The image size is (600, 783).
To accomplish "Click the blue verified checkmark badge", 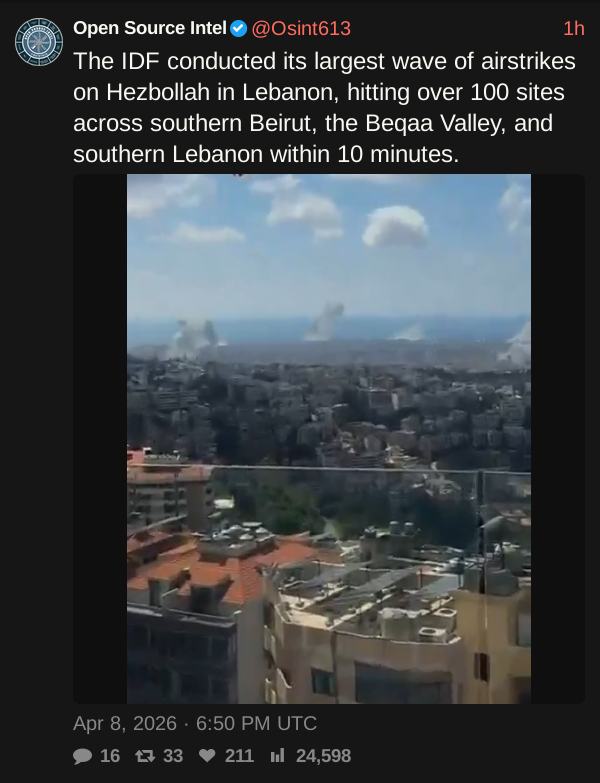I will click(x=239, y=28).
